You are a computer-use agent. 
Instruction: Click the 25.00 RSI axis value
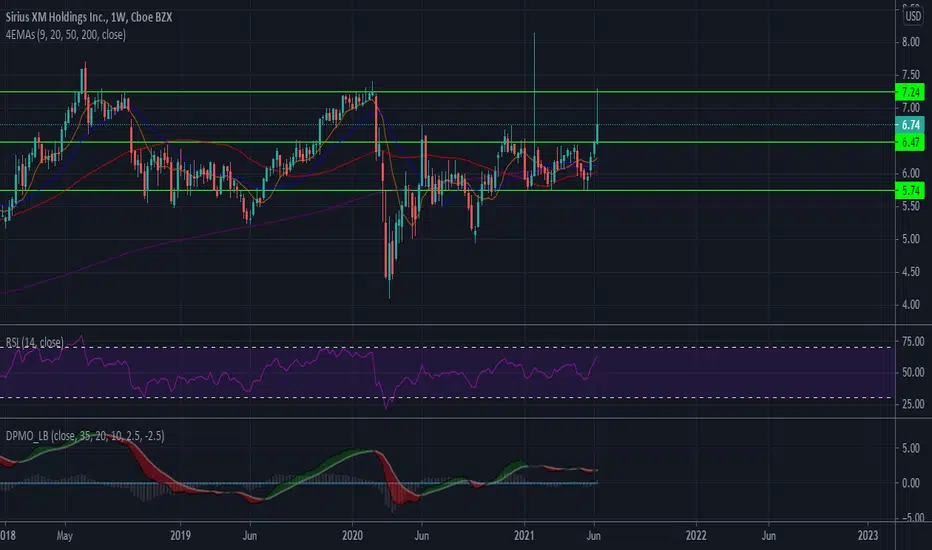tap(912, 404)
